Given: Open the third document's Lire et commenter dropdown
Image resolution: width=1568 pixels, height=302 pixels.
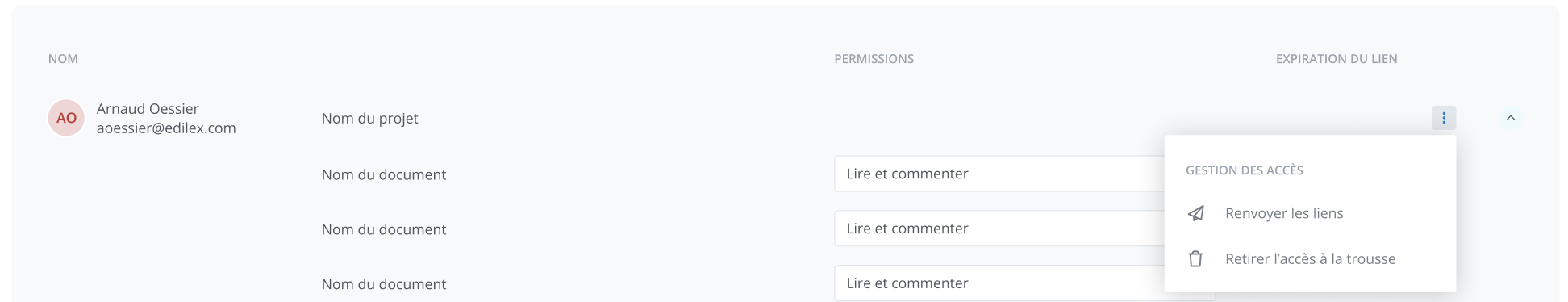Looking at the screenshot, I should (x=999, y=283).
